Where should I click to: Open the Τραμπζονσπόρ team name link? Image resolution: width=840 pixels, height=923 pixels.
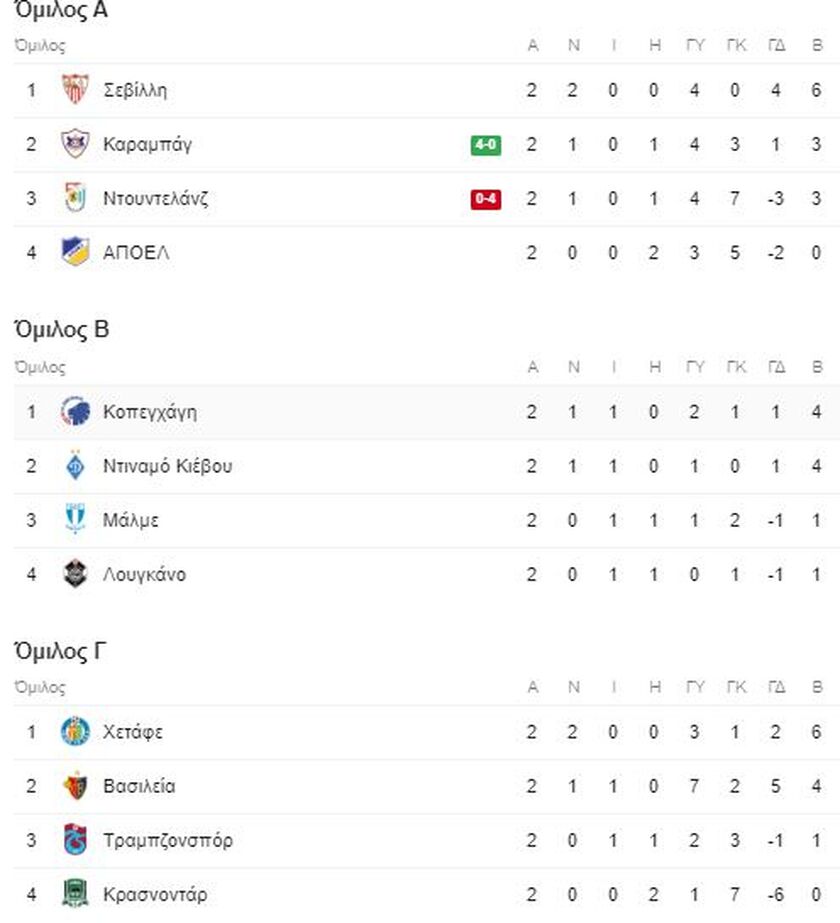pos(168,840)
